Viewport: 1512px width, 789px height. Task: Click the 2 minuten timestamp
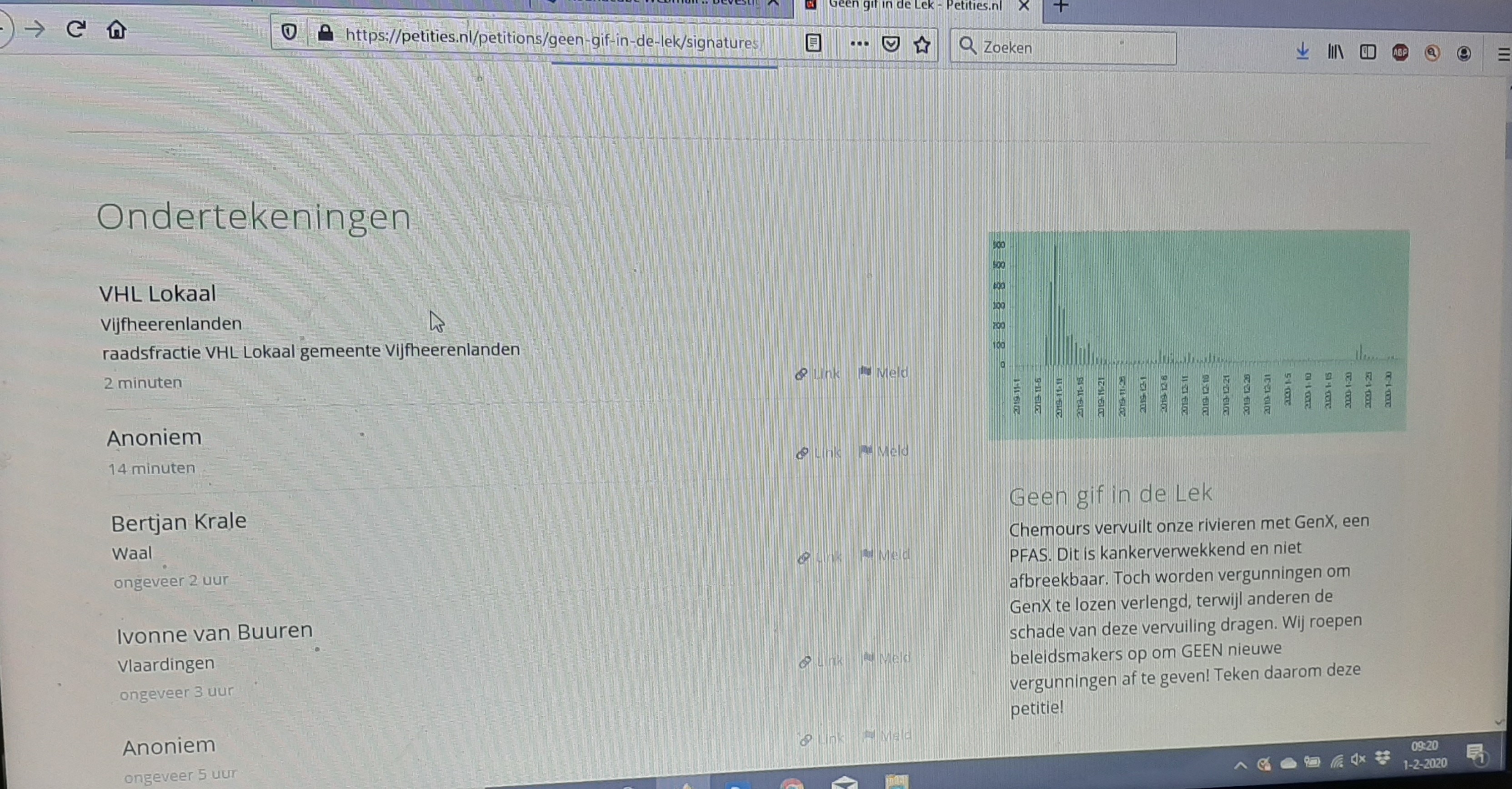pos(143,383)
